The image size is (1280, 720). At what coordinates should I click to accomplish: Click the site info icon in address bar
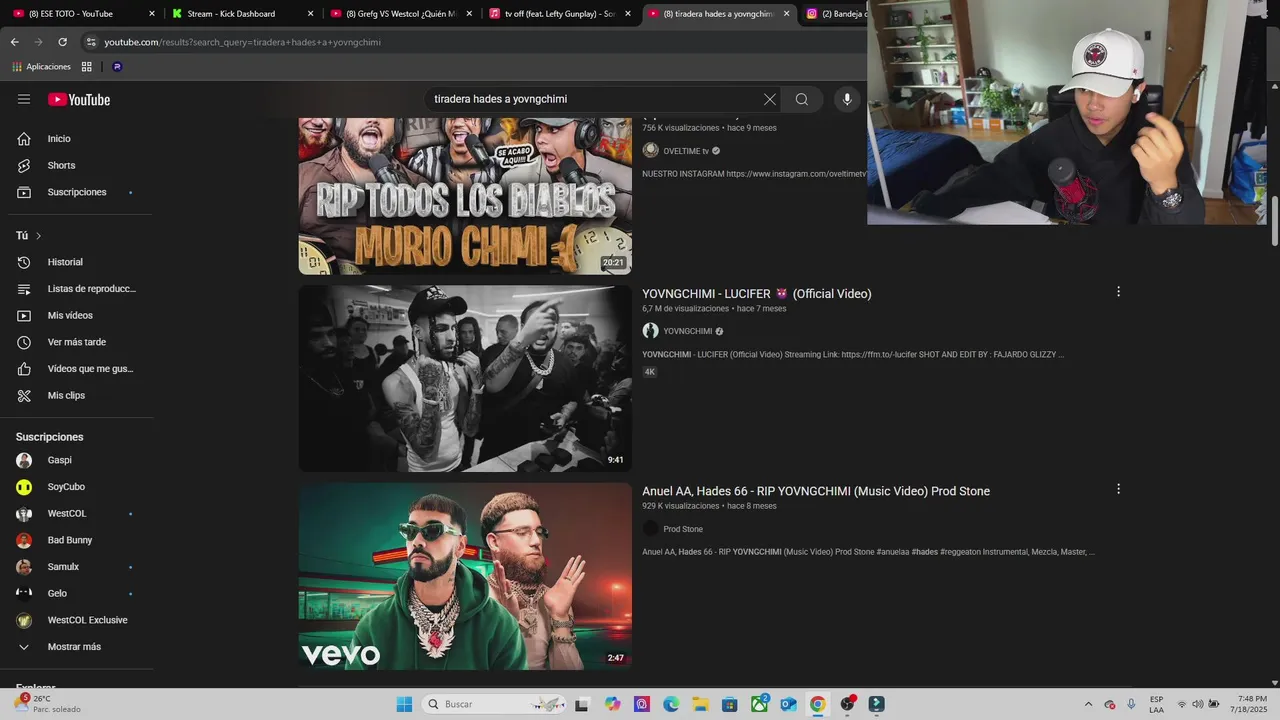pos(91,42)
